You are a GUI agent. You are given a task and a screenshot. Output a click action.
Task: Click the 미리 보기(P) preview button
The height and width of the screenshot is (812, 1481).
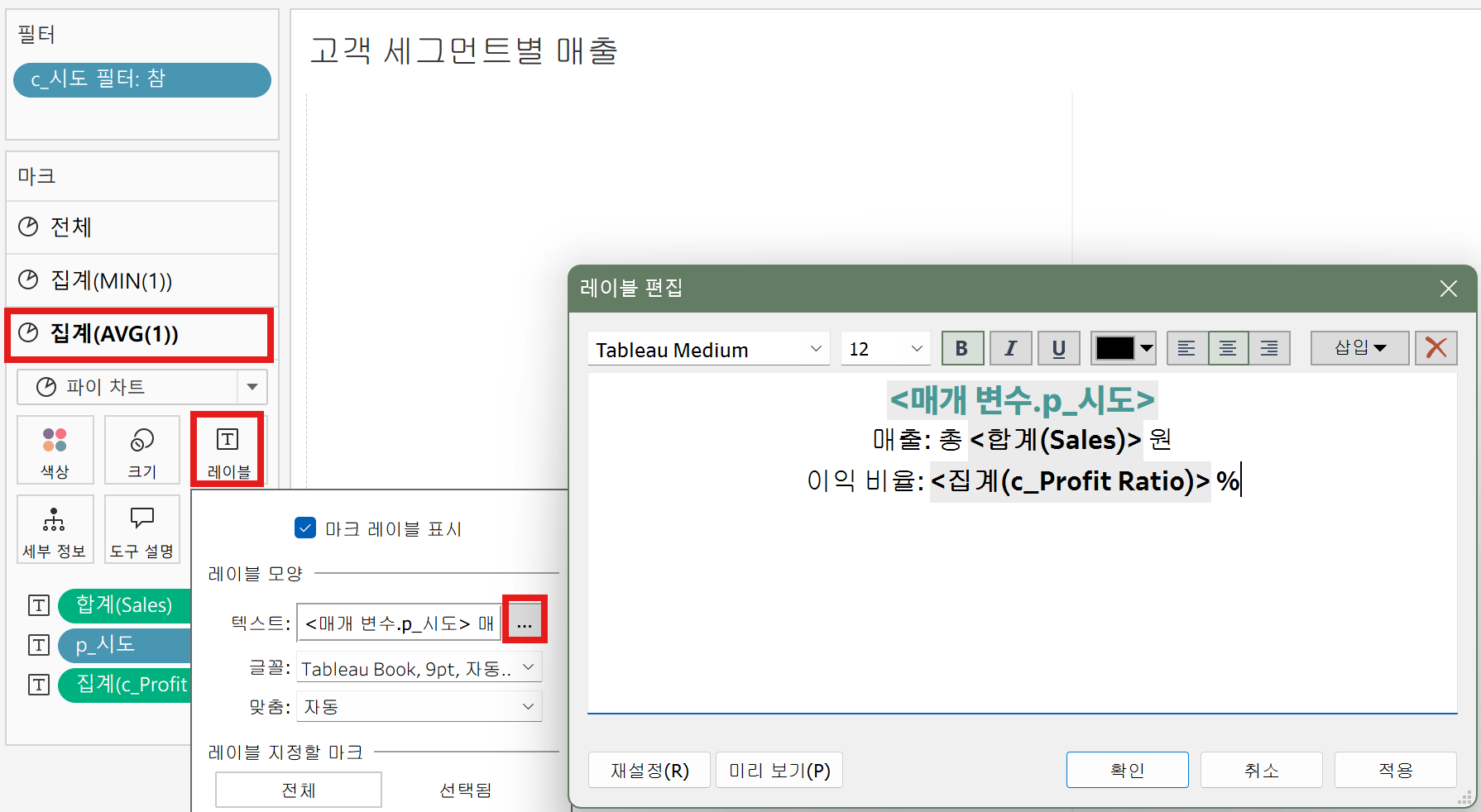pyautogui.click(x=779, y=770)
